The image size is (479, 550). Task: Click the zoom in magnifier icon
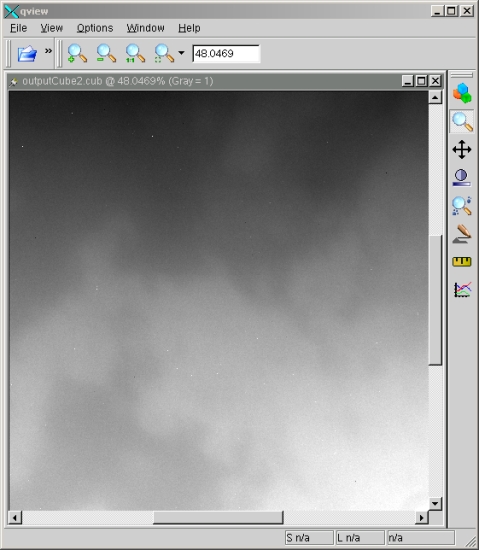77,54
